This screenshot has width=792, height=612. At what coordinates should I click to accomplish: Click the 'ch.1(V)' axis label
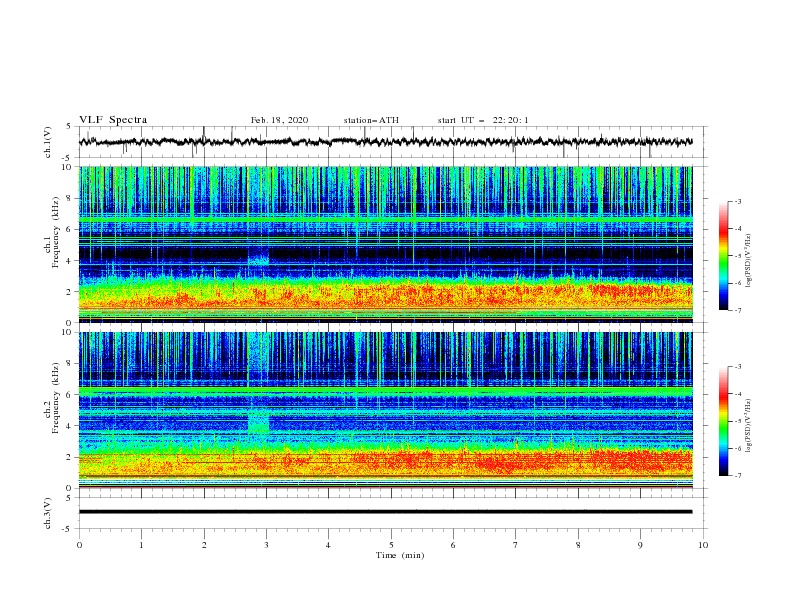pyautogui.click(x=48, y=142)
